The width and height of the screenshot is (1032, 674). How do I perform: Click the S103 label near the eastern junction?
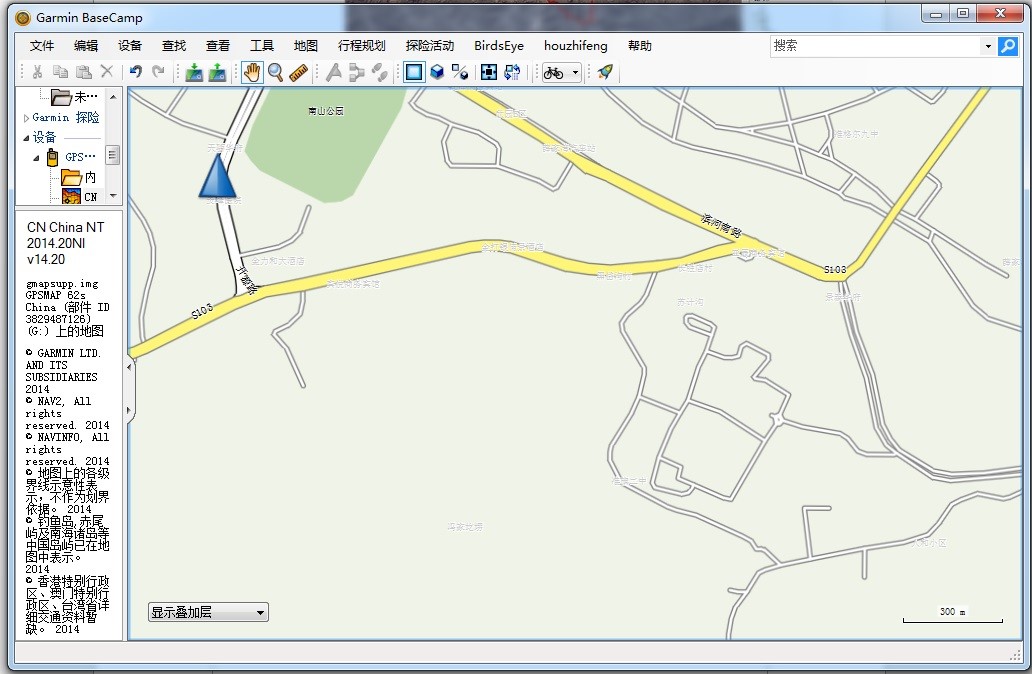(x=835, y=269)
